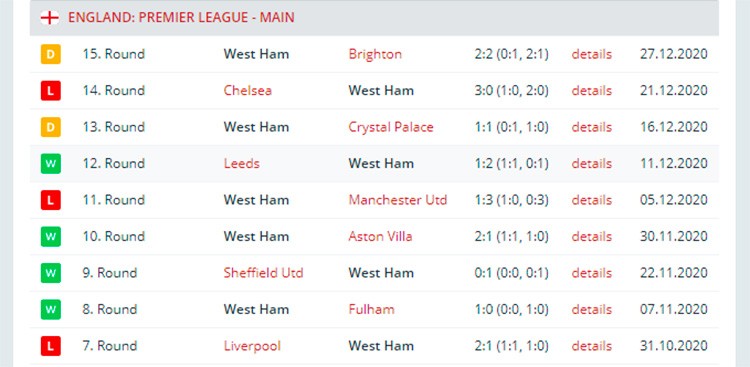
Task: Show details for 8. Round Fulham match
Action: [x=592, y=309]
